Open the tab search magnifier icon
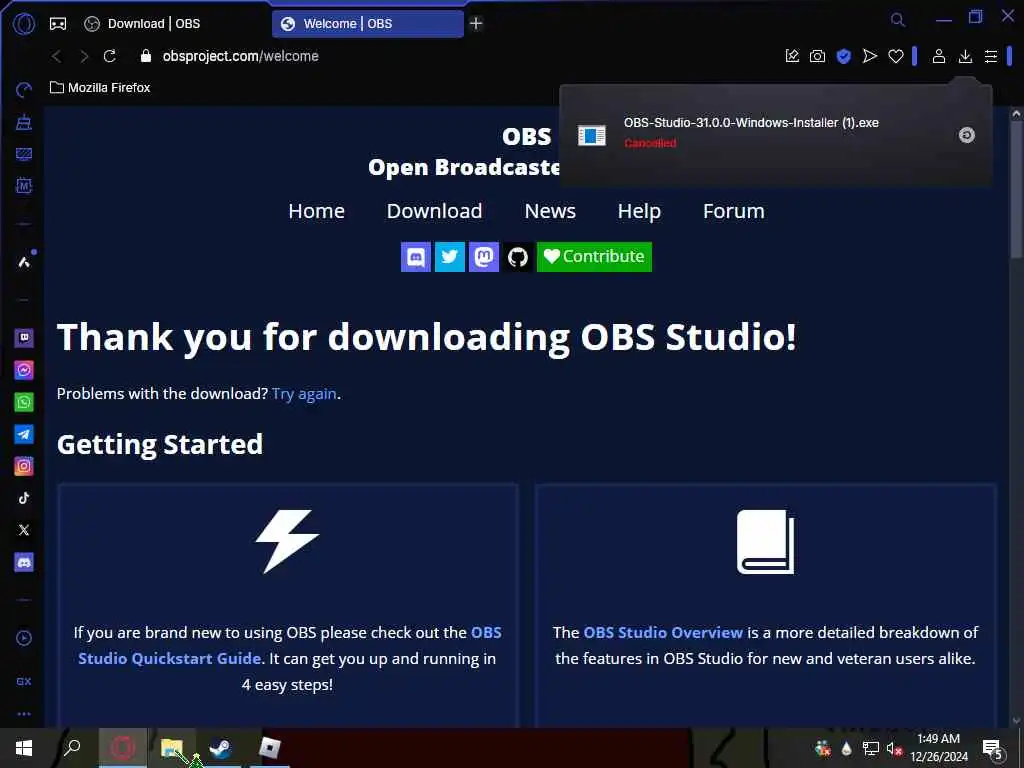 coord(898,20)
